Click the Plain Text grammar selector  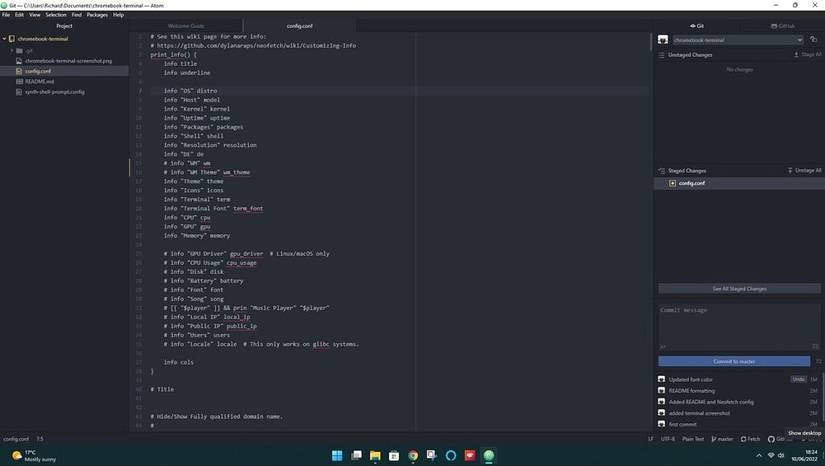click(693, 439)
